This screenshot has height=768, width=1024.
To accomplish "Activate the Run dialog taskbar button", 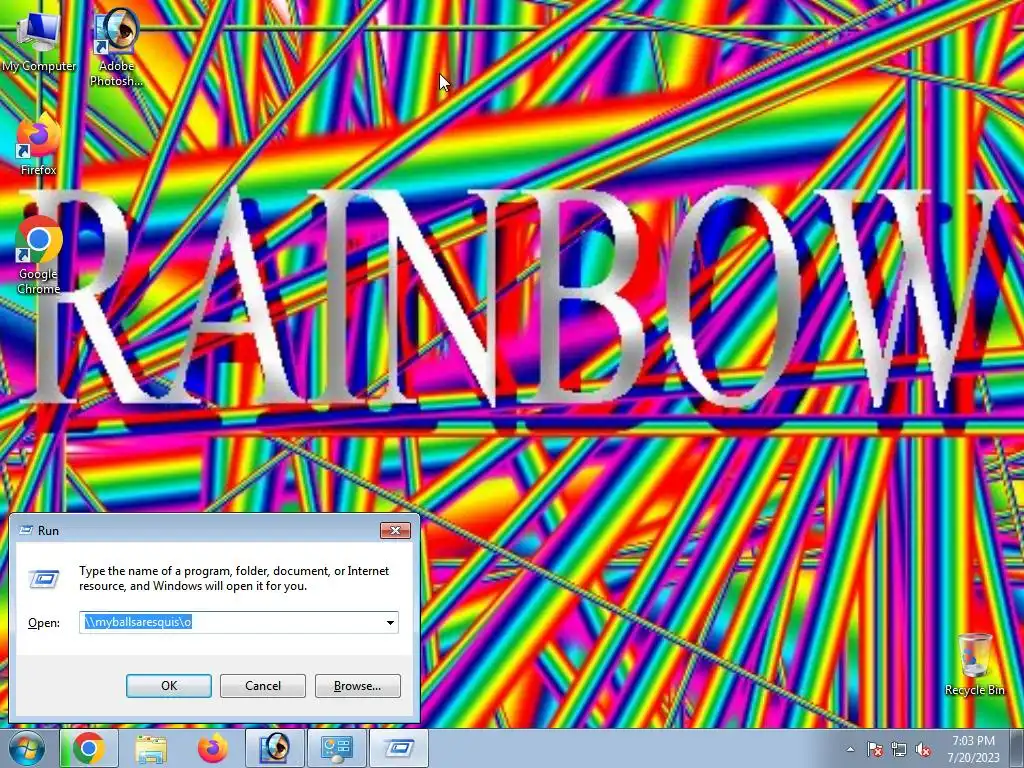I will [x=399, y=748].
